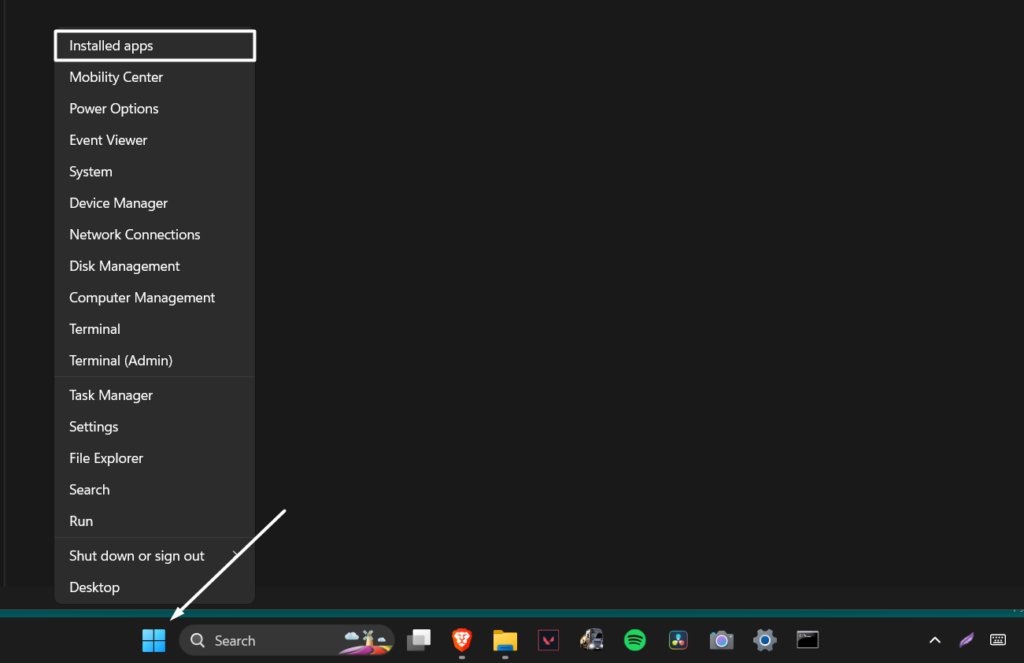
Task: Click the Windows Start button
Action: click(153, 640)
